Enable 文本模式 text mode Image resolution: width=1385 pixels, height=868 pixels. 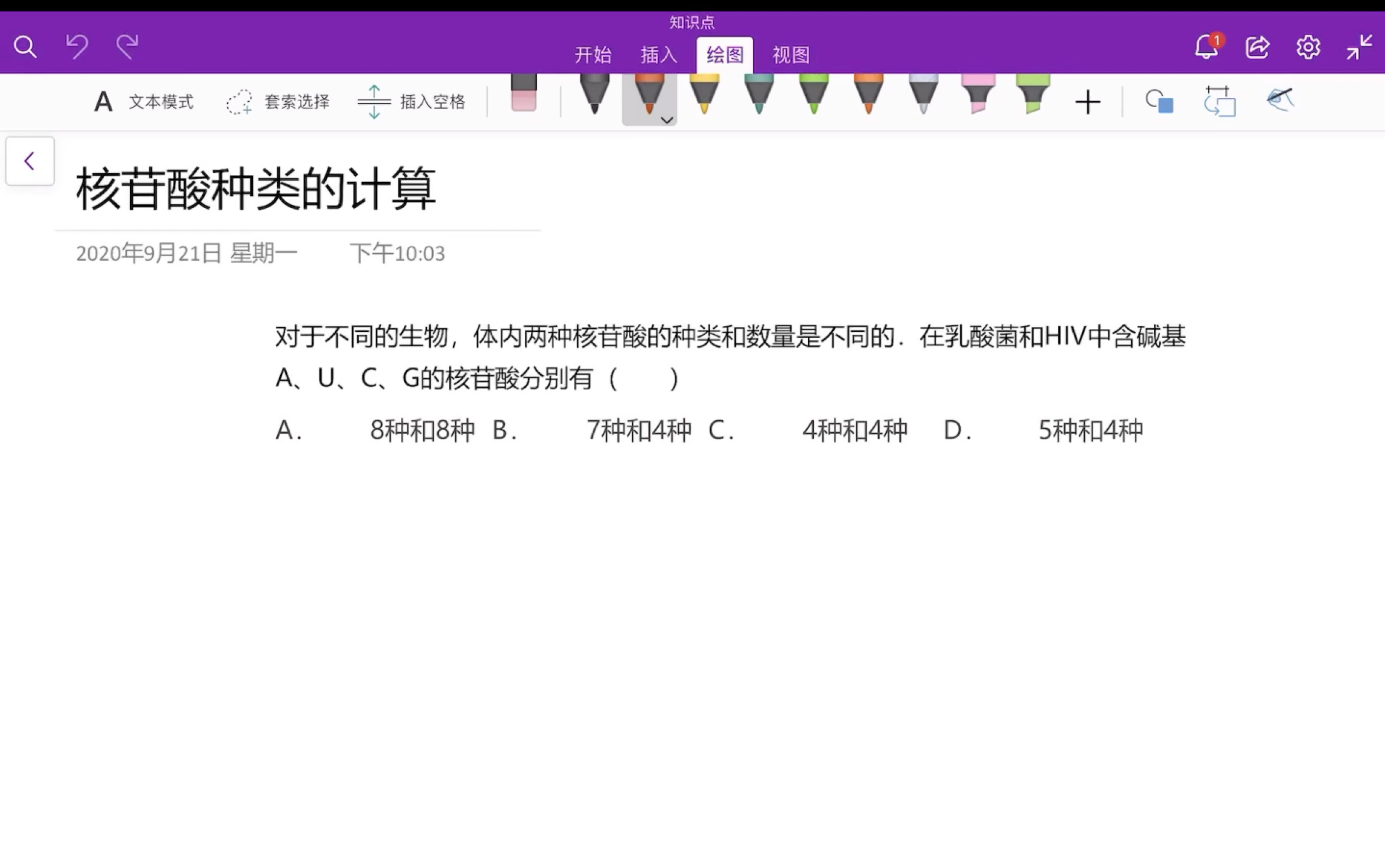coord(143,102)
